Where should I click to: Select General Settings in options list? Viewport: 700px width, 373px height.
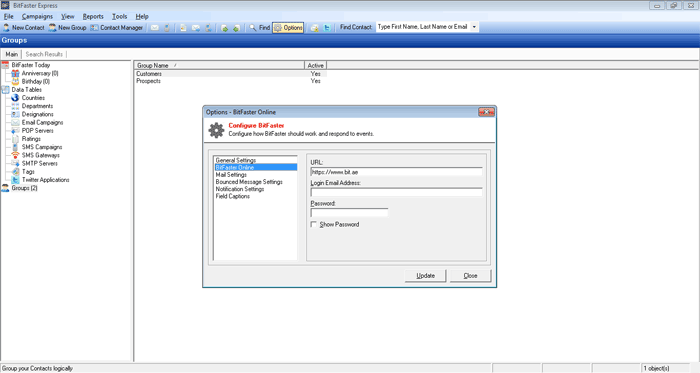point(255,160)
